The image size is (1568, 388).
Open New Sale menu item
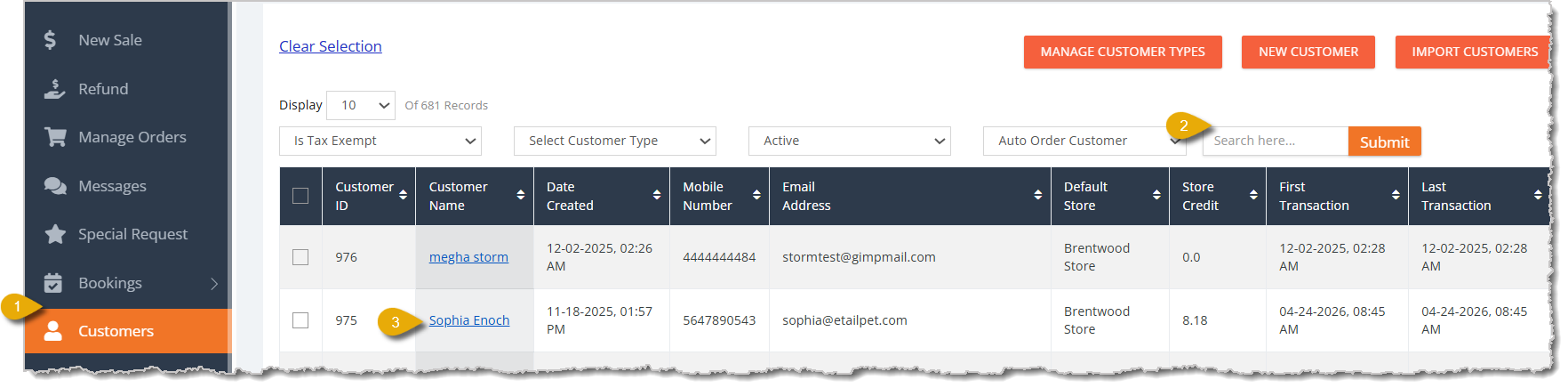pos(110,40)
